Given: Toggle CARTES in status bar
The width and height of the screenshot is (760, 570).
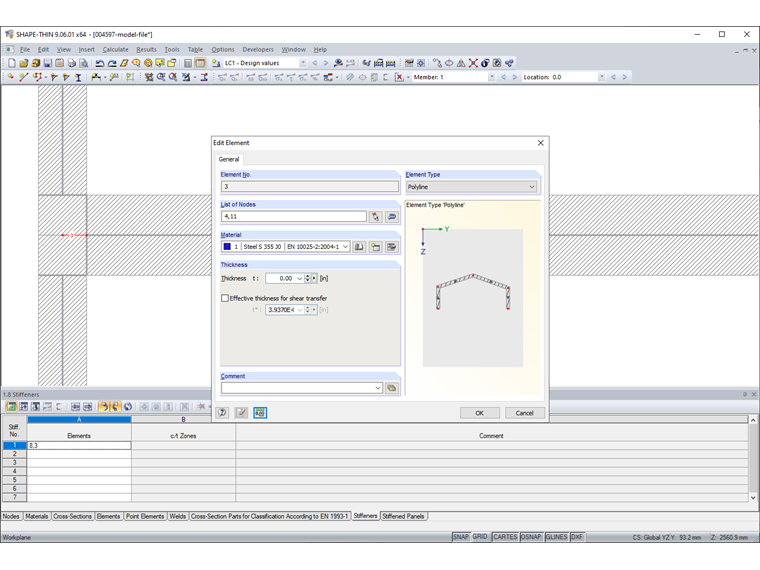Looking at the screenshot, I should click(x=505, y=537).
